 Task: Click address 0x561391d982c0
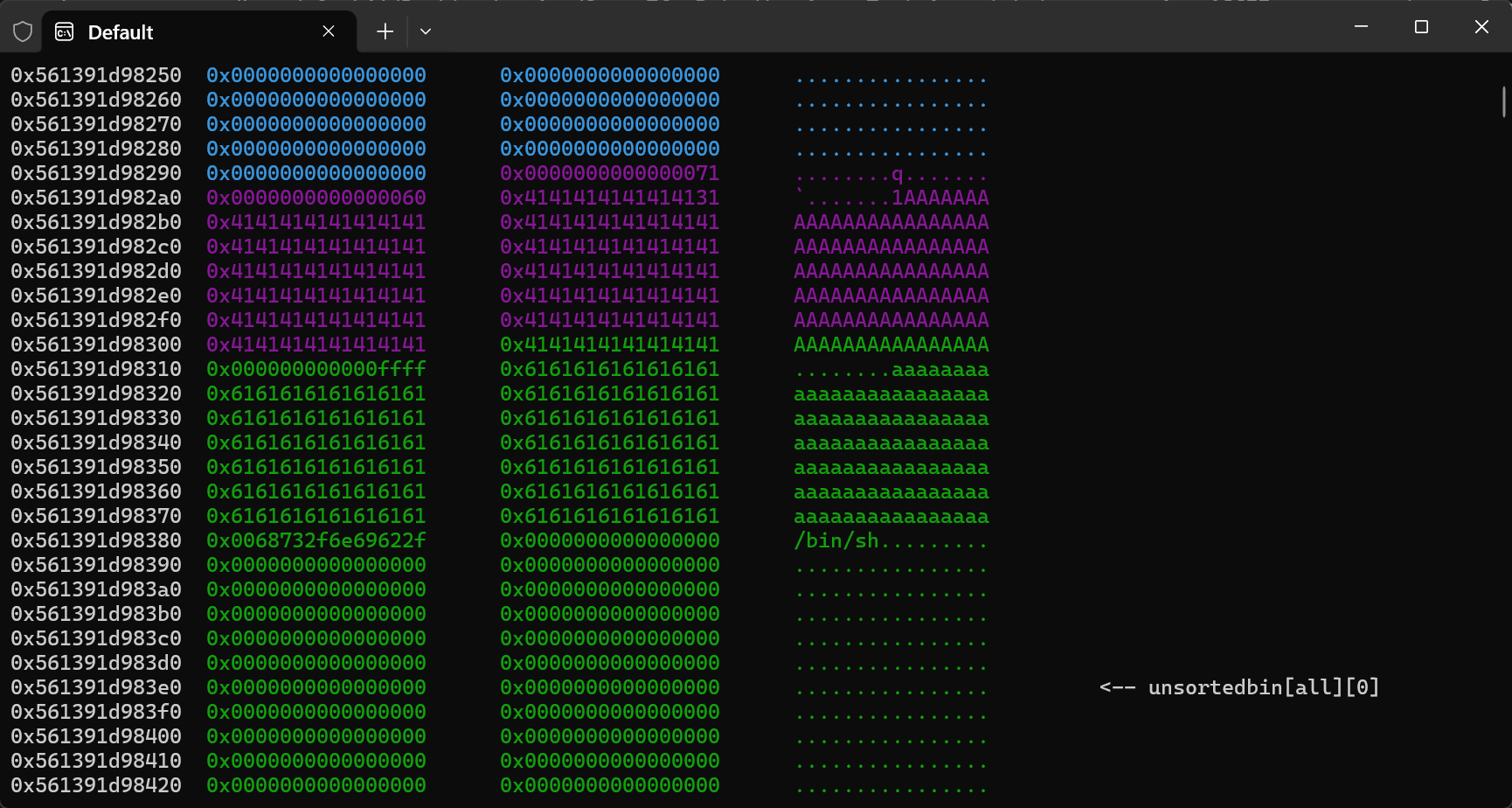pos(96,247)
